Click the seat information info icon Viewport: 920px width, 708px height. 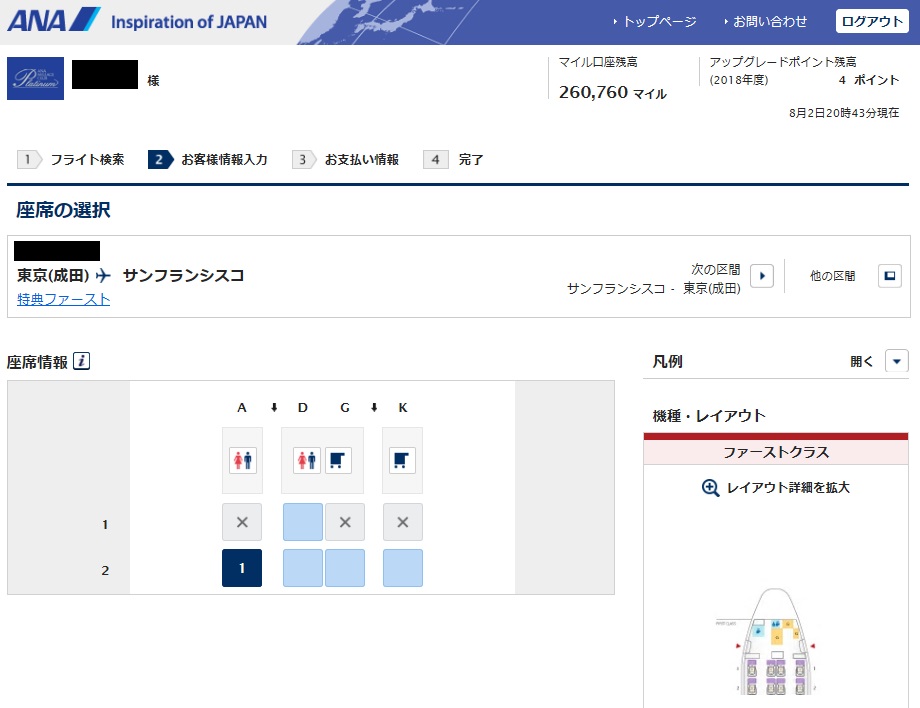pos(82,361)
